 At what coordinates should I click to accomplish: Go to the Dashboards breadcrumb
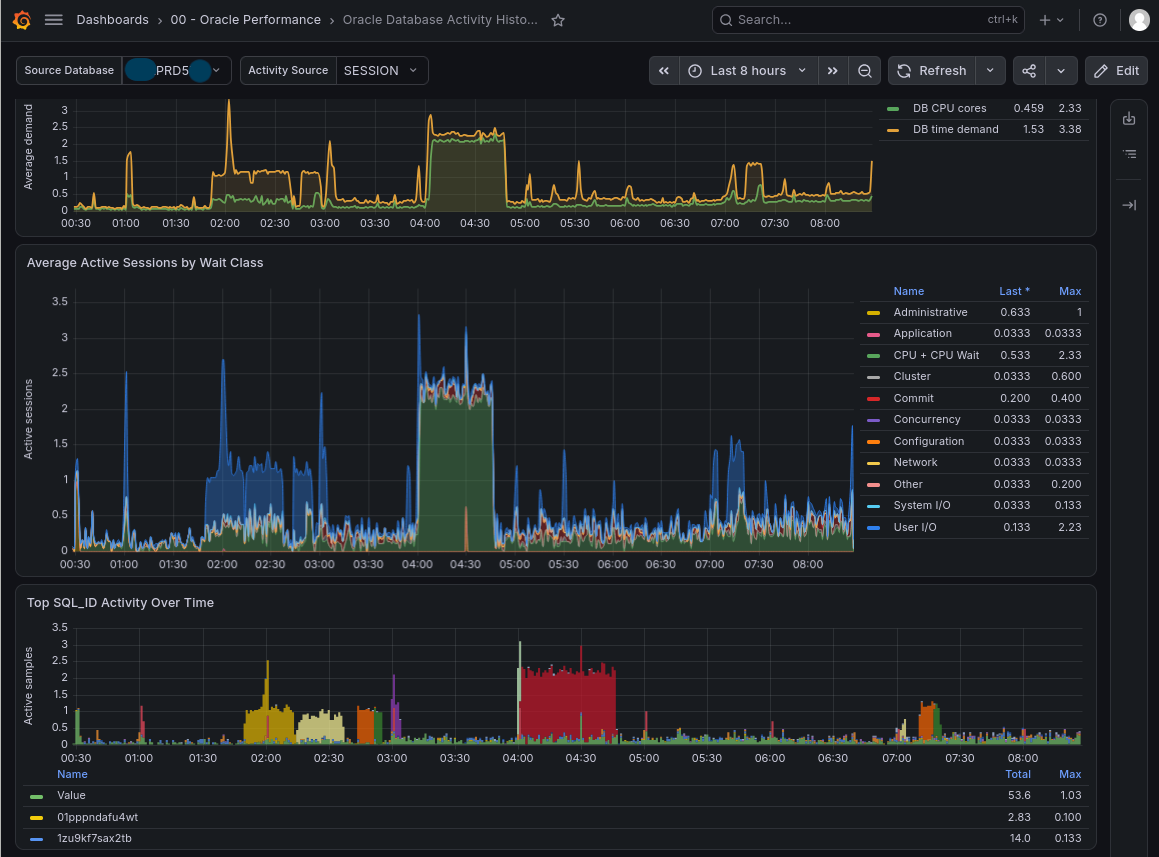click(x=112, y=20)
